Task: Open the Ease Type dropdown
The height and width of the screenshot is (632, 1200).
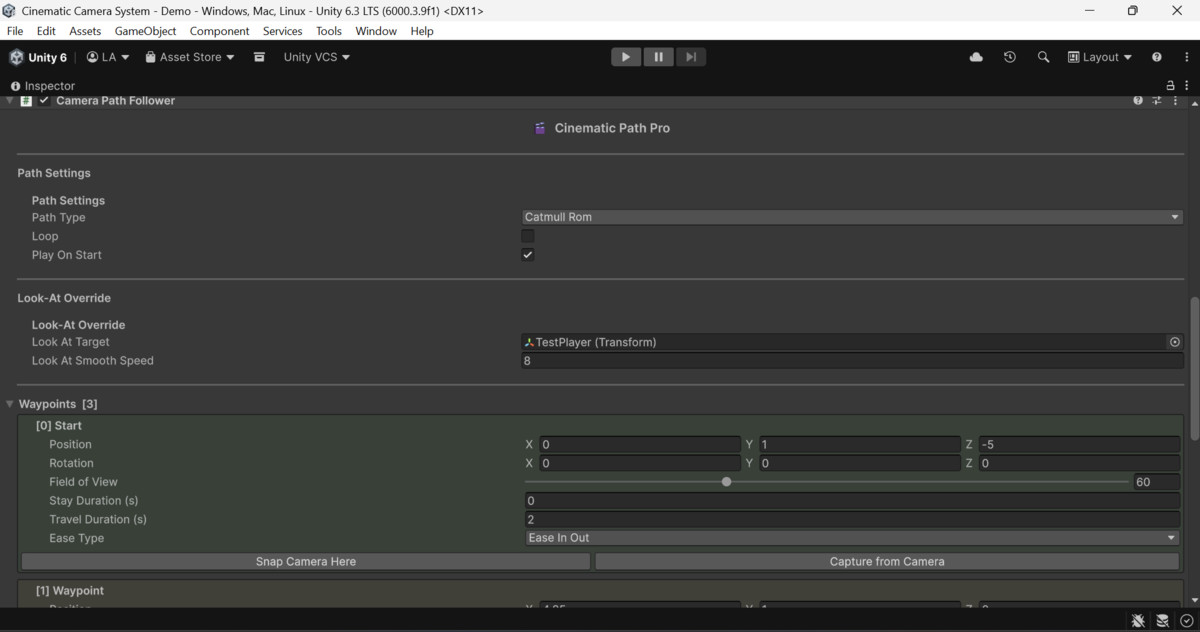Action: coord(852,538)
